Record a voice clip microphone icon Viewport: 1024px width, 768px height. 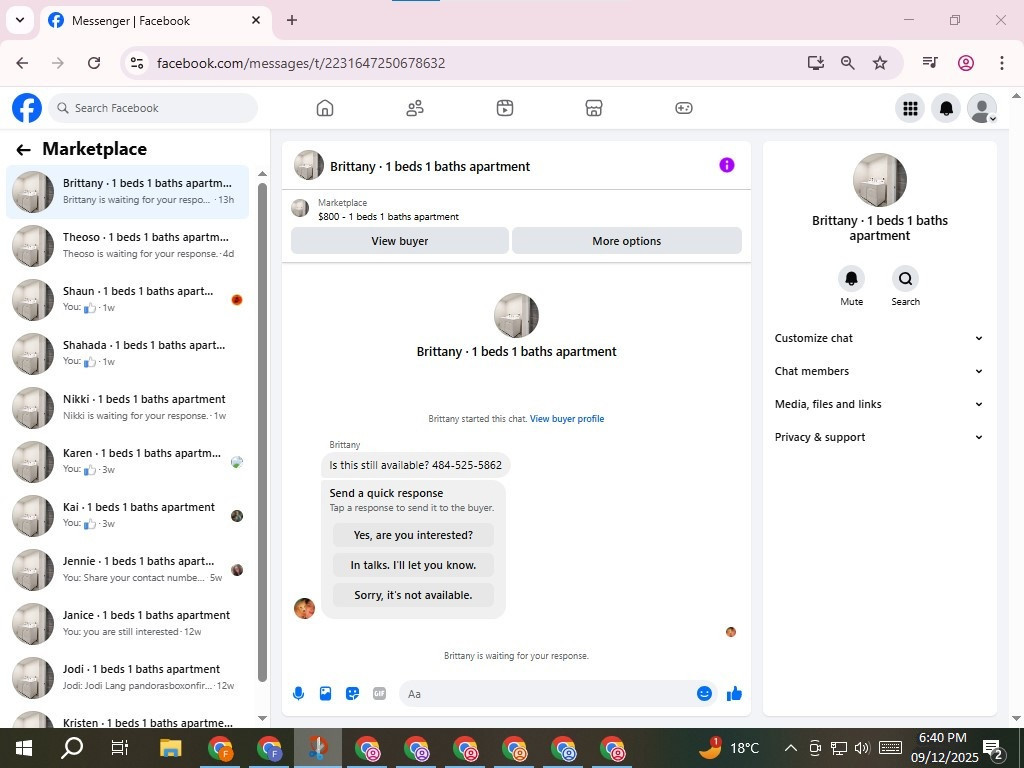click(298, 694)
